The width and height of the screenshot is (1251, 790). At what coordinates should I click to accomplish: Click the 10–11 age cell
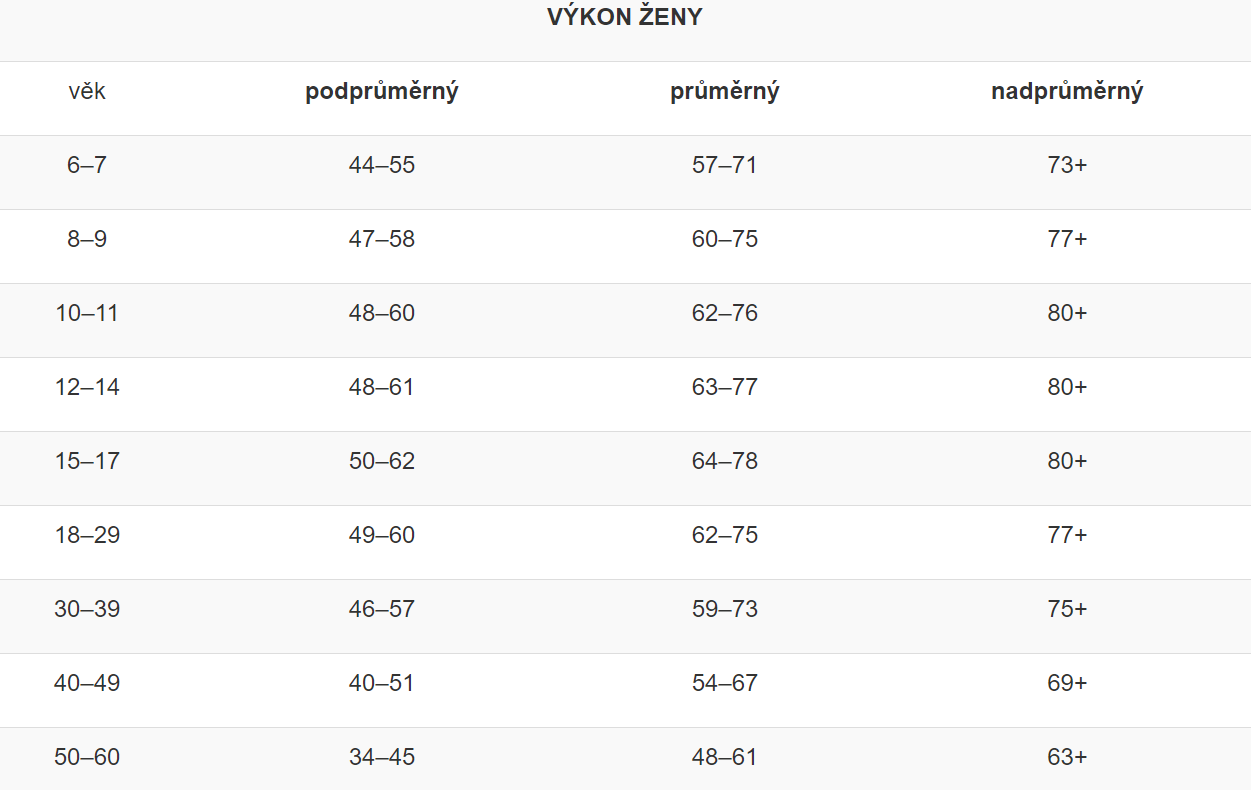pos(87,313)
